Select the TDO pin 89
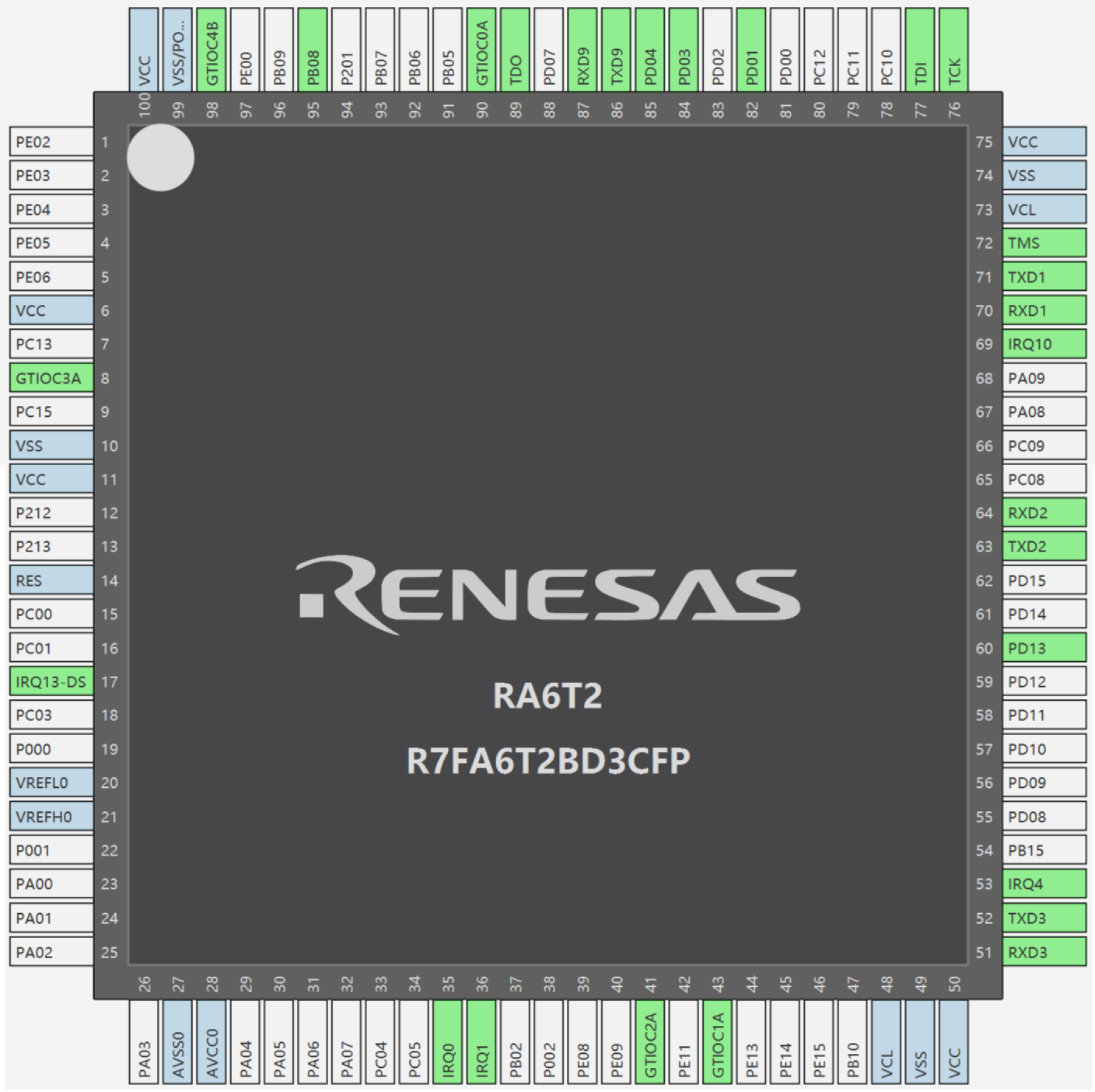Image resolution: width=1095 pixels, height=1092 pixels. click(x=515, y=50)
